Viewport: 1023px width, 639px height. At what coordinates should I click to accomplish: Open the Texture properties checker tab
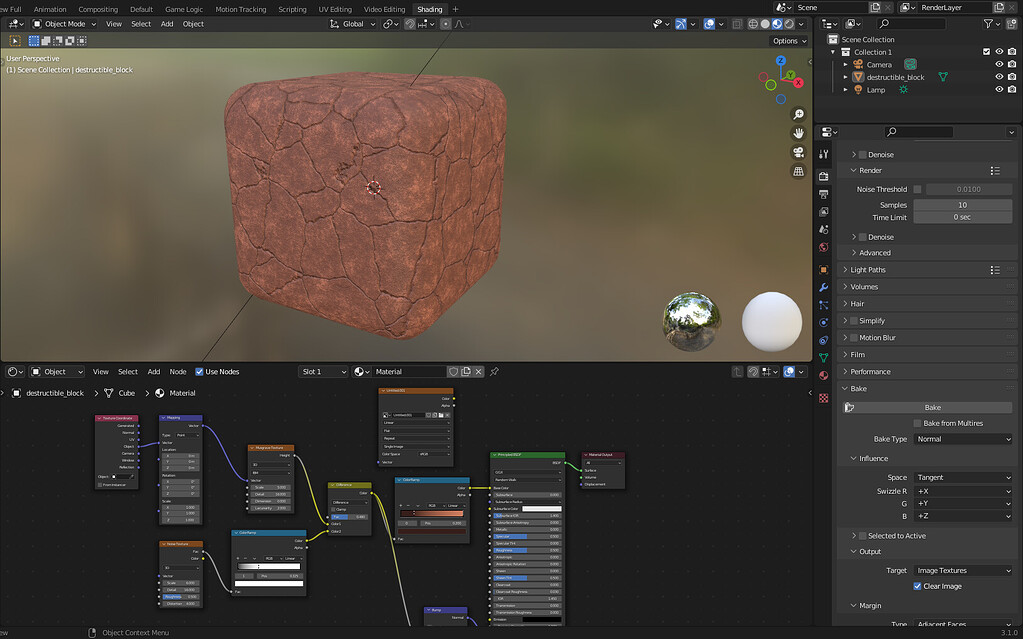coord(823,397)
